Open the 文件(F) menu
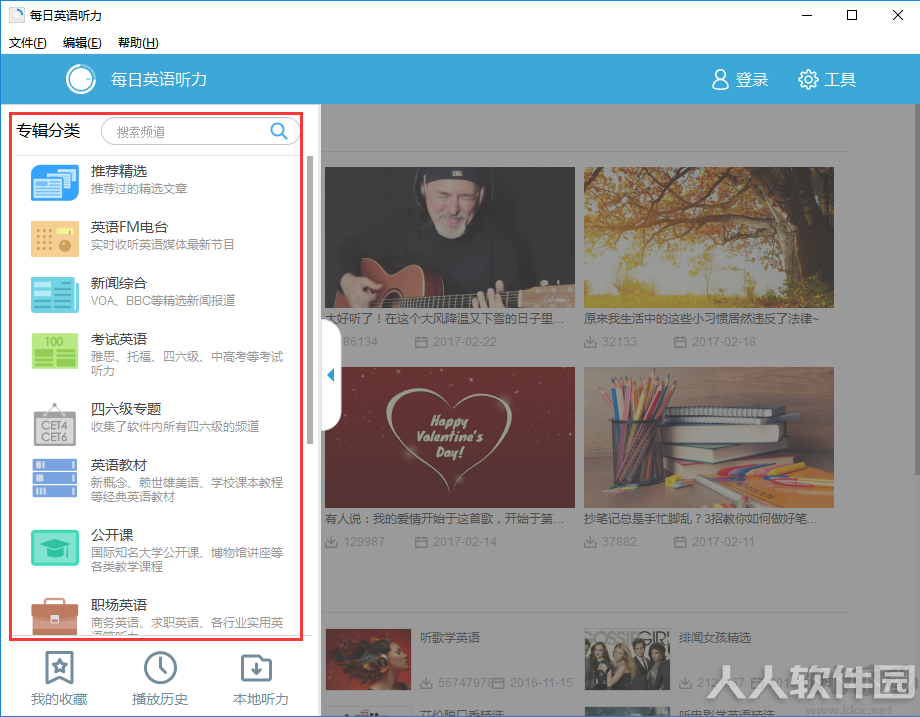The image size is (920, 717). [28, 43]
